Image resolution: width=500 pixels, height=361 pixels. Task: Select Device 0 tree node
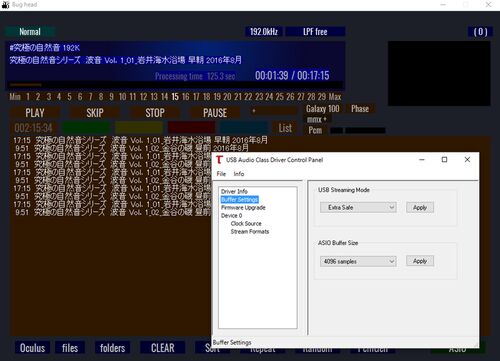231,215
